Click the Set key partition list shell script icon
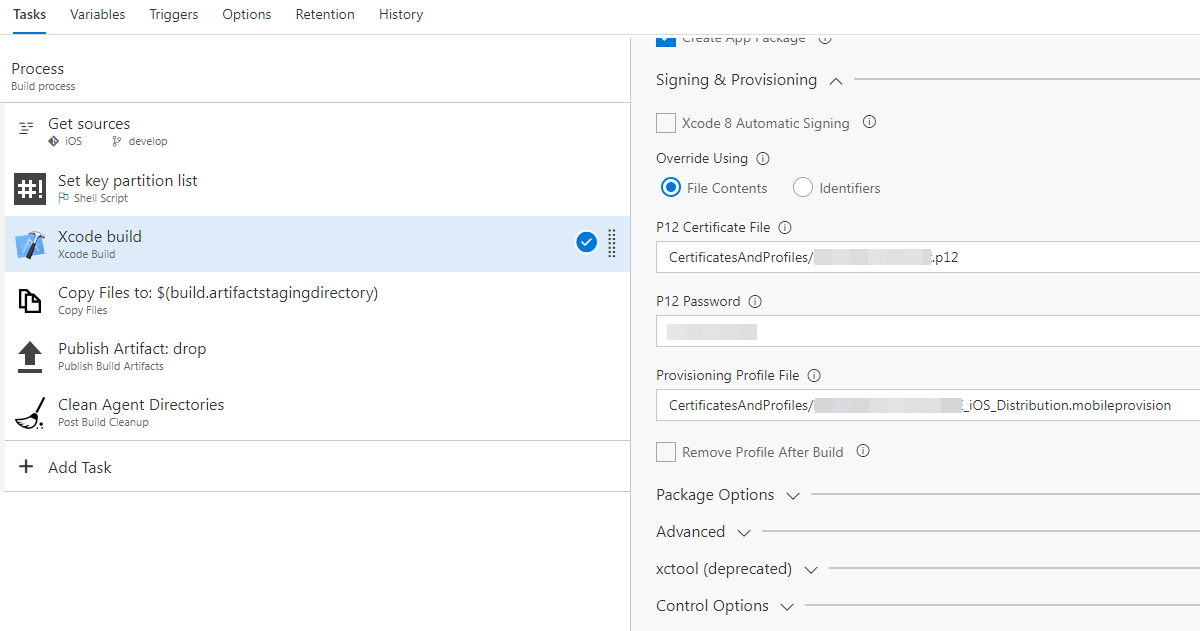This screenshot has width=1200, height=631. coord(29,189)
